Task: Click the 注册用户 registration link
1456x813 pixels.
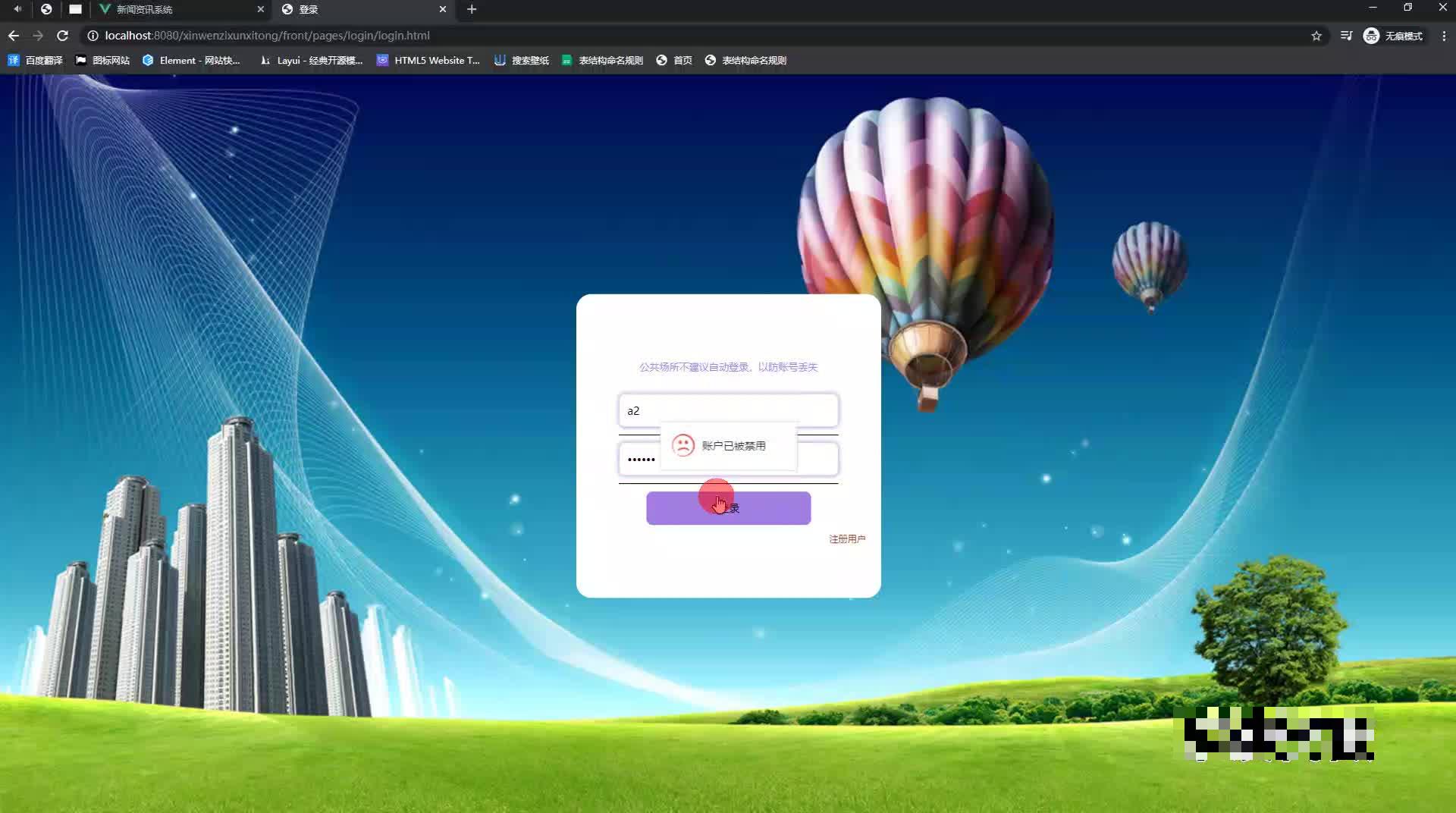Action: point(846,538)
